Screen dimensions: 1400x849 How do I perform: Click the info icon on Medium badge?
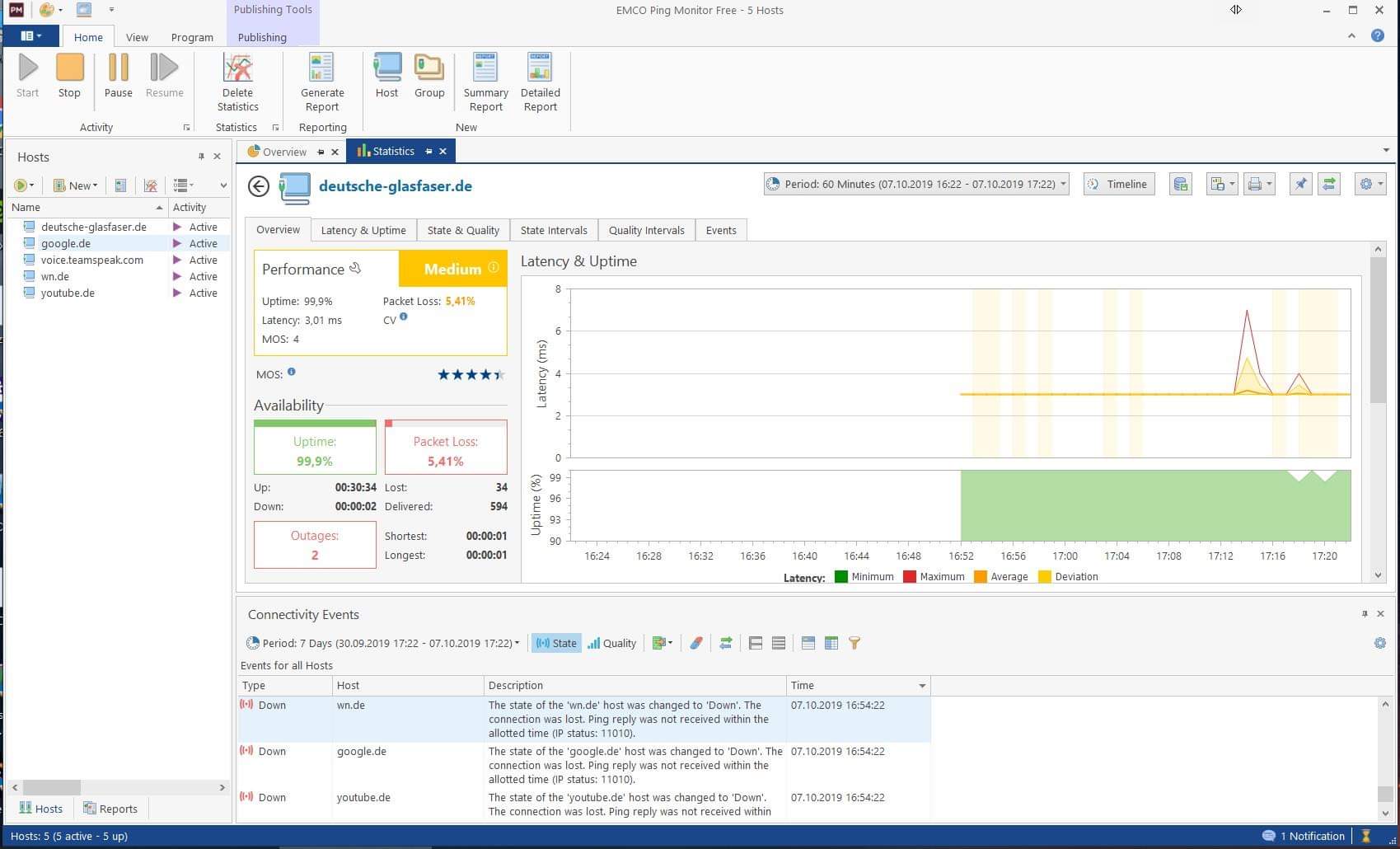494,267
